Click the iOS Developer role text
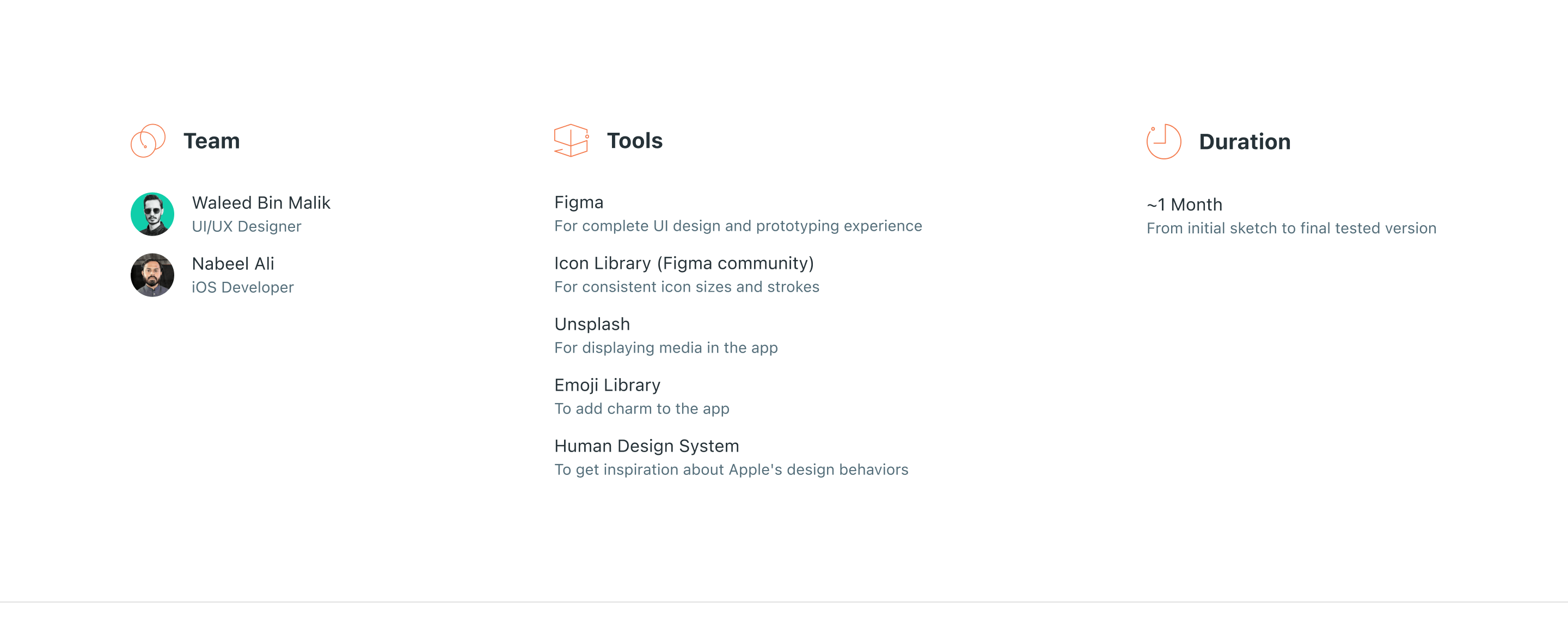 [x=242, y=287]
